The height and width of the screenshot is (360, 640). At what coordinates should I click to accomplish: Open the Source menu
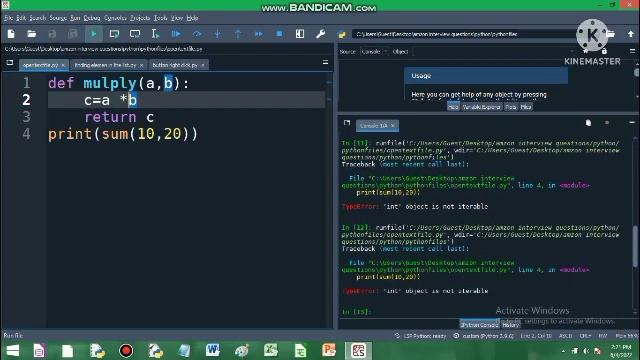[x=58, y=18]
